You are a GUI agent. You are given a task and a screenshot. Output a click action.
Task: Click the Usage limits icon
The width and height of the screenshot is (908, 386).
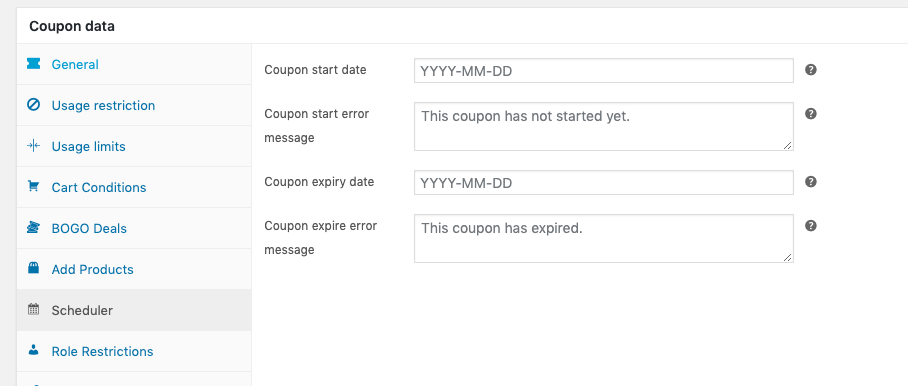point(34,146)
